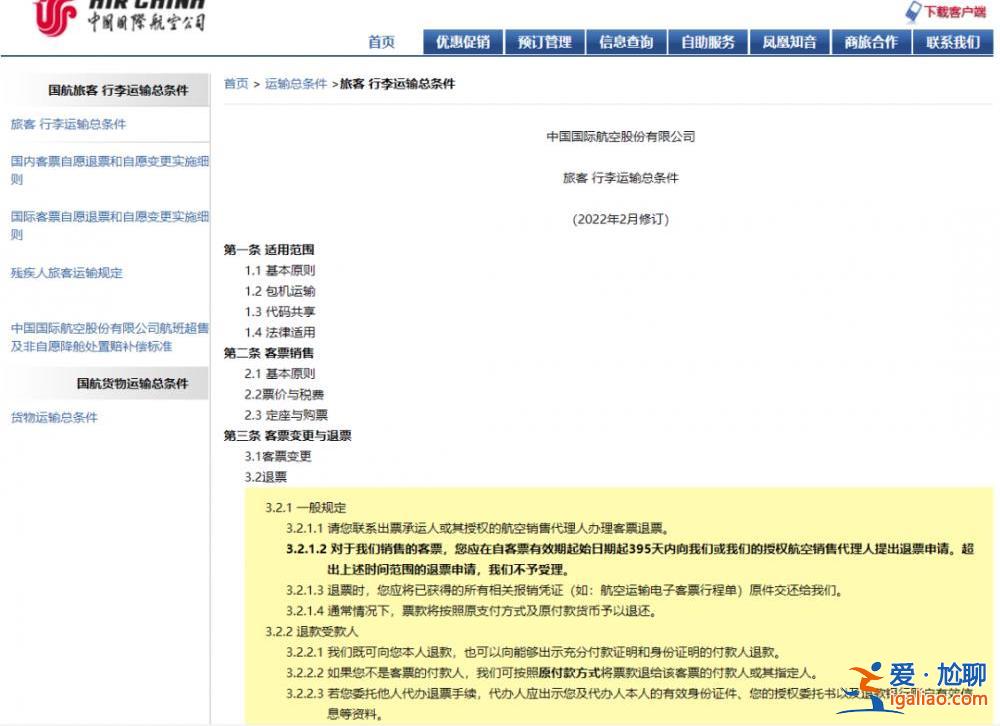Screen dimensions: 1000x726
Task: Click subsection 3.2.1 一般规定
Action: 305,508
